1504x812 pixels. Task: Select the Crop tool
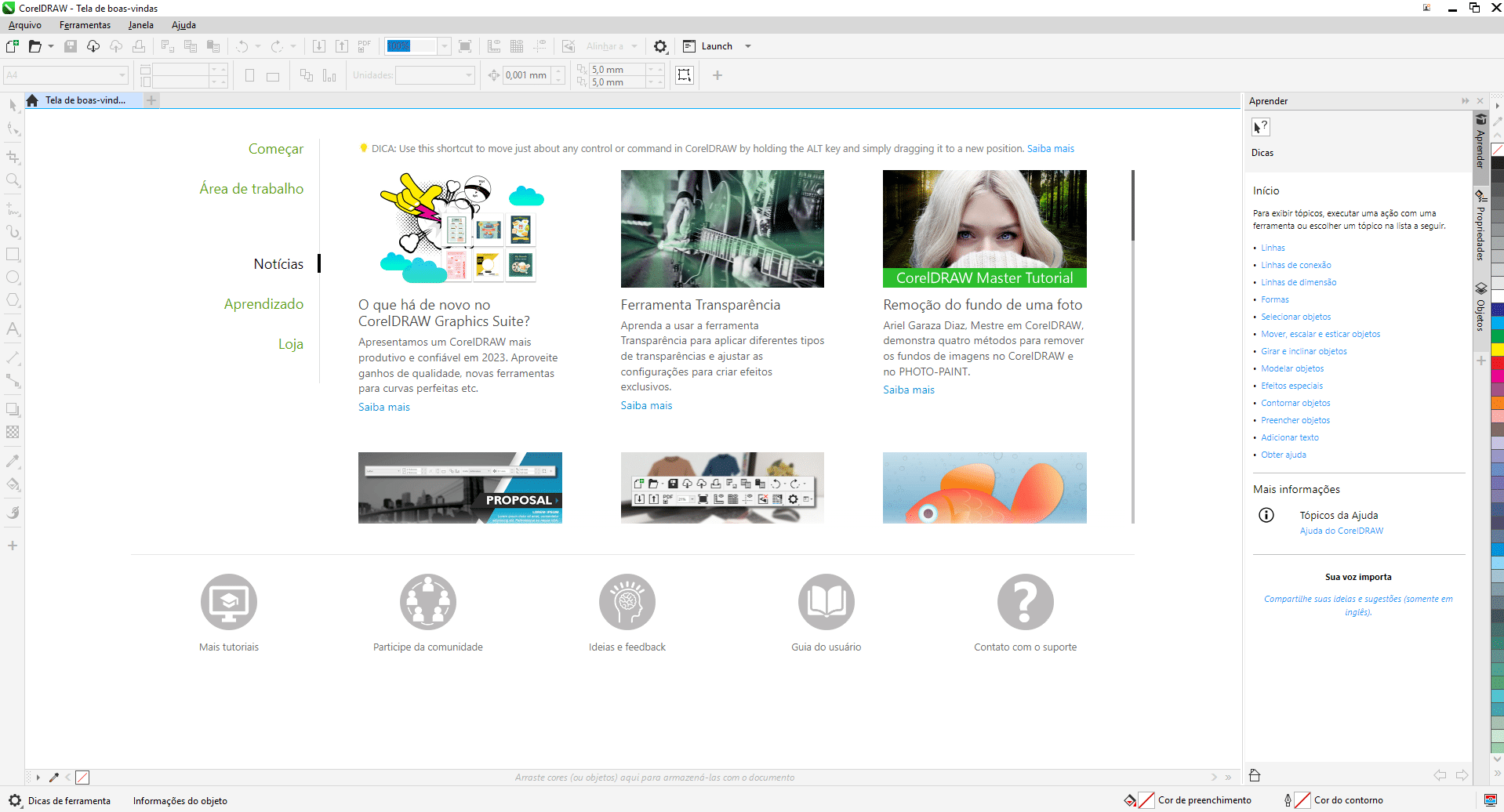pyautogui.click(x=13, y=158)
